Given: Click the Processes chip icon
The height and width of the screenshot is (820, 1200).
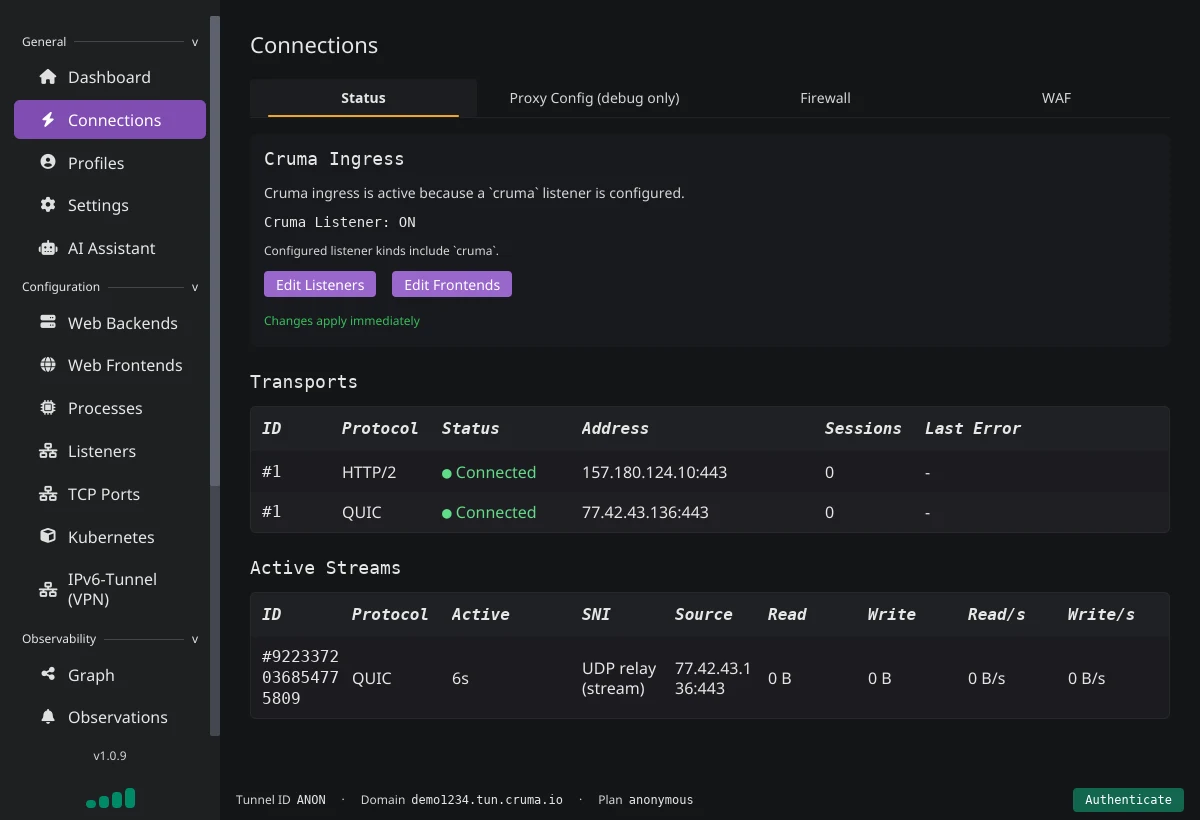Looking at the screenshot, I should (x=47, y=408).
